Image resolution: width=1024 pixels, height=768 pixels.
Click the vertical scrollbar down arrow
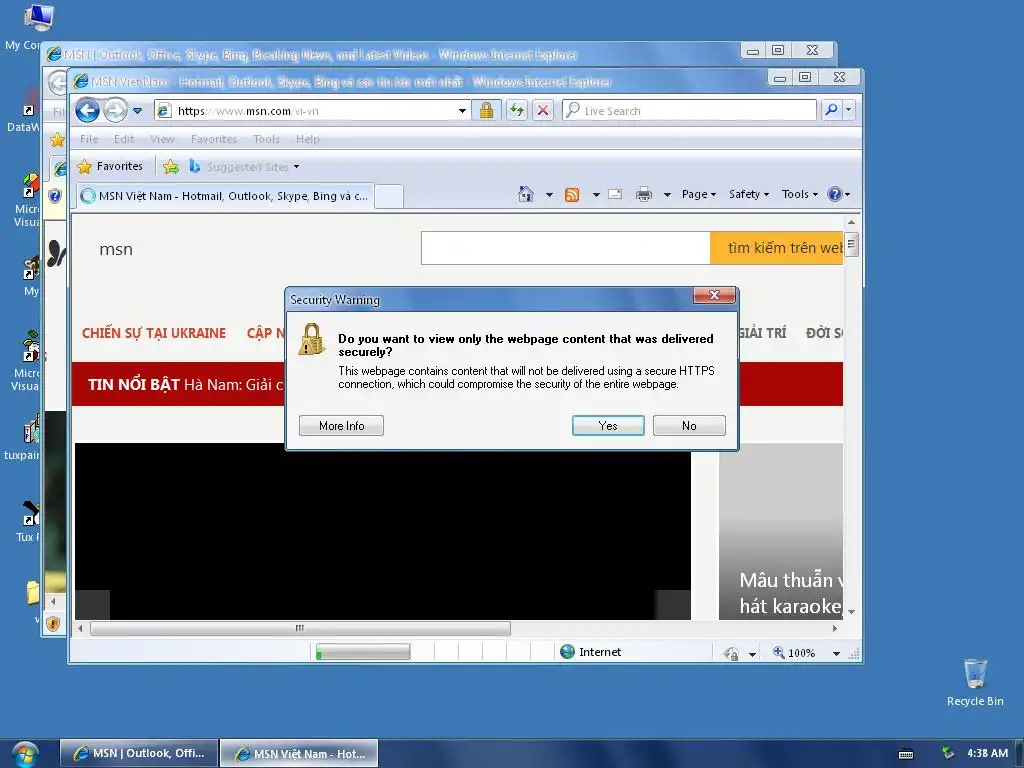pyautogui.click(x=851, y=612)
